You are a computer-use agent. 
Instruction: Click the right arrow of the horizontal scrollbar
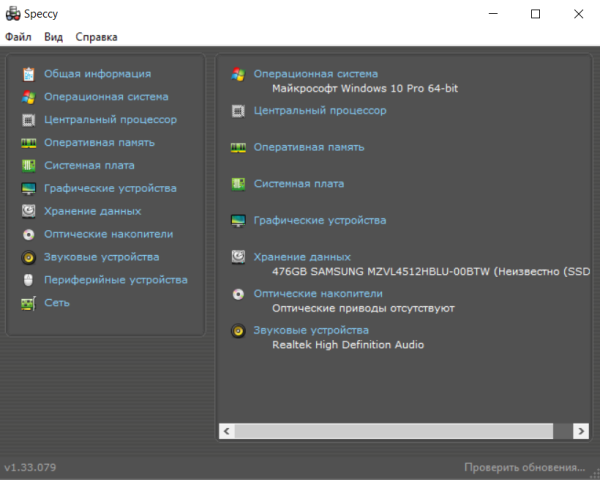click(x=581, y=431)
